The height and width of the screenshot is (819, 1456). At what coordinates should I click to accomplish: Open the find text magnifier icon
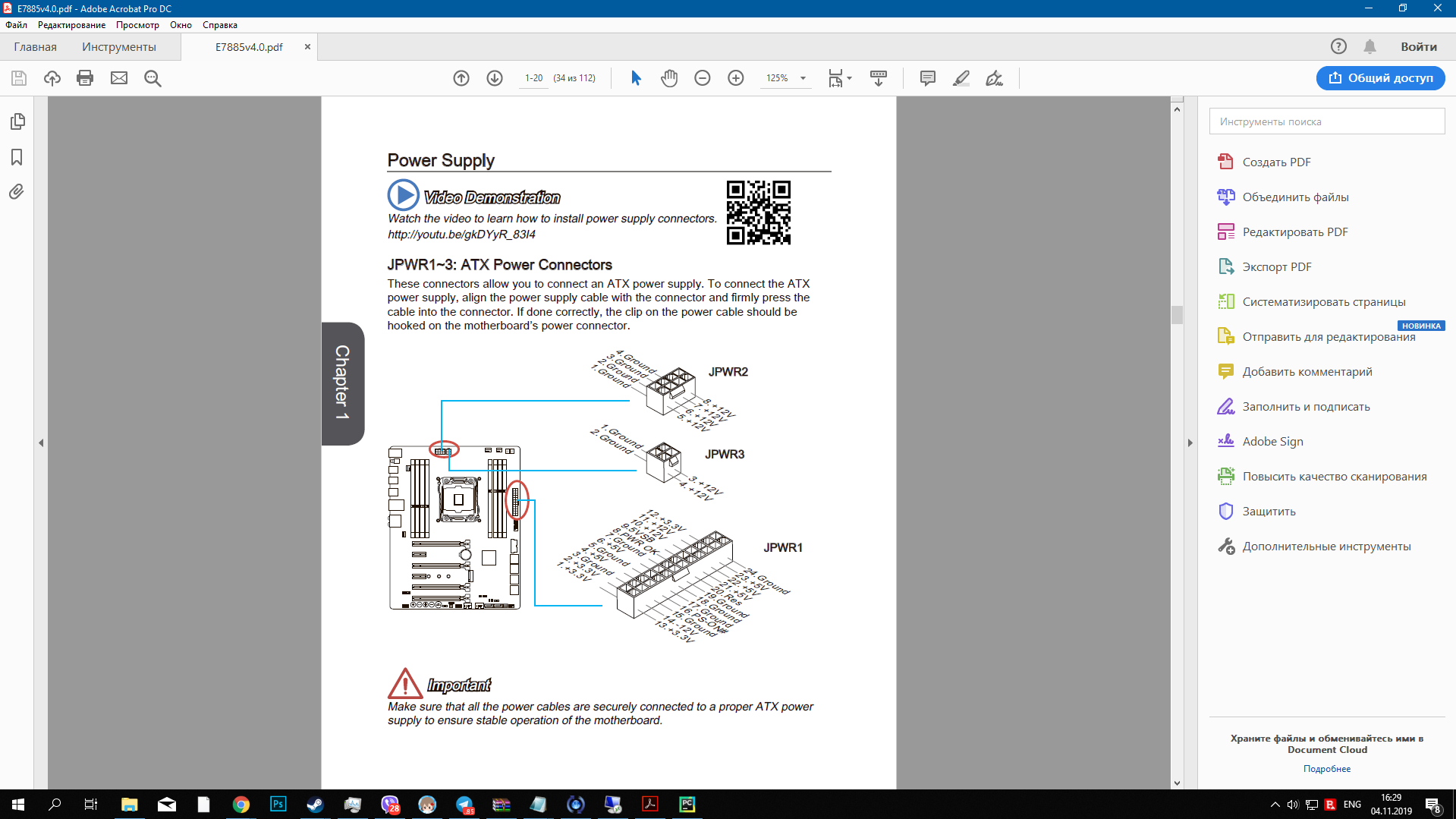coord(153,78)
